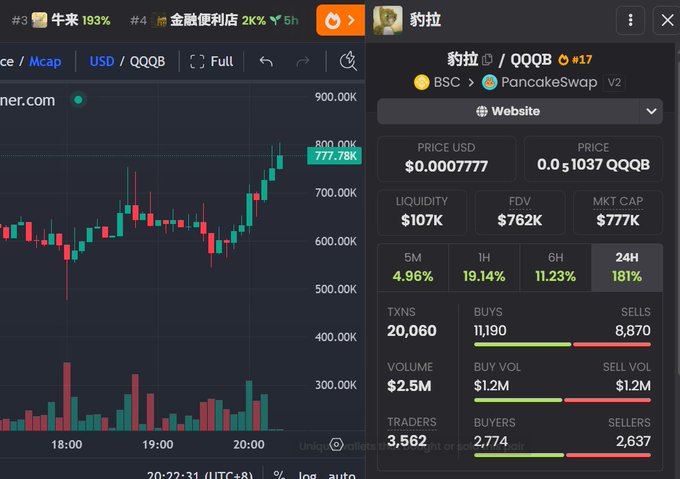The height and width of the screenshot is (479, 680).
Task: Click the V2 version badge
Action: click(x=614, y=82)
